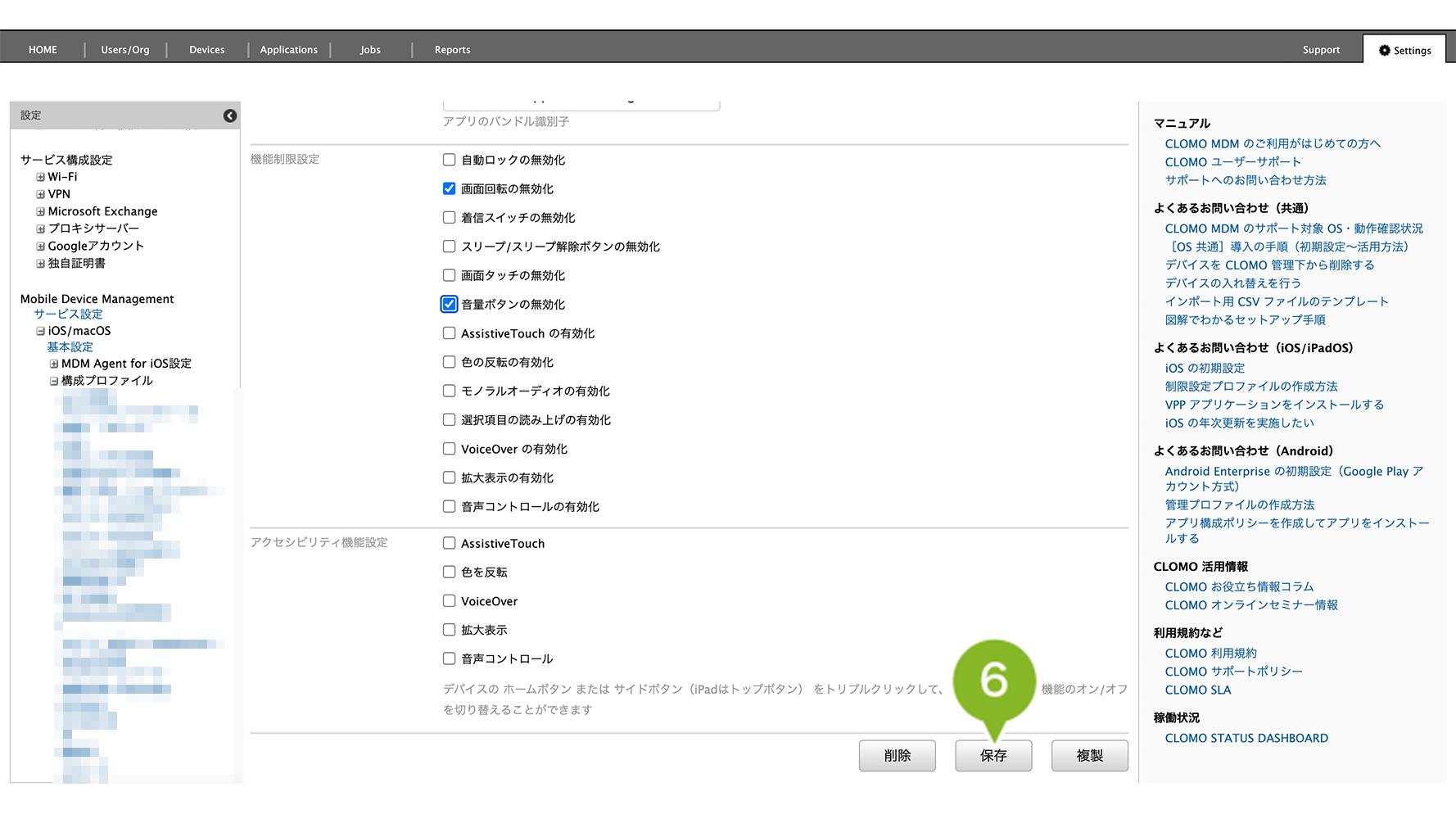Collapse the iOS/macOS tree node

tap(40, 331)
